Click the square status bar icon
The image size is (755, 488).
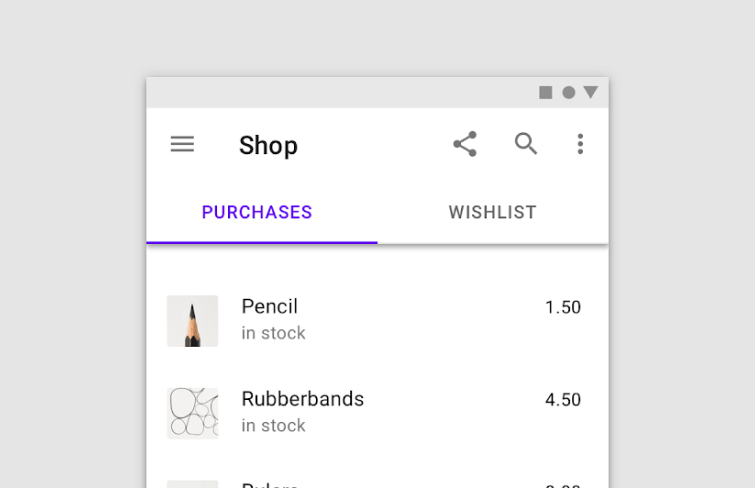tap(546, 93)
